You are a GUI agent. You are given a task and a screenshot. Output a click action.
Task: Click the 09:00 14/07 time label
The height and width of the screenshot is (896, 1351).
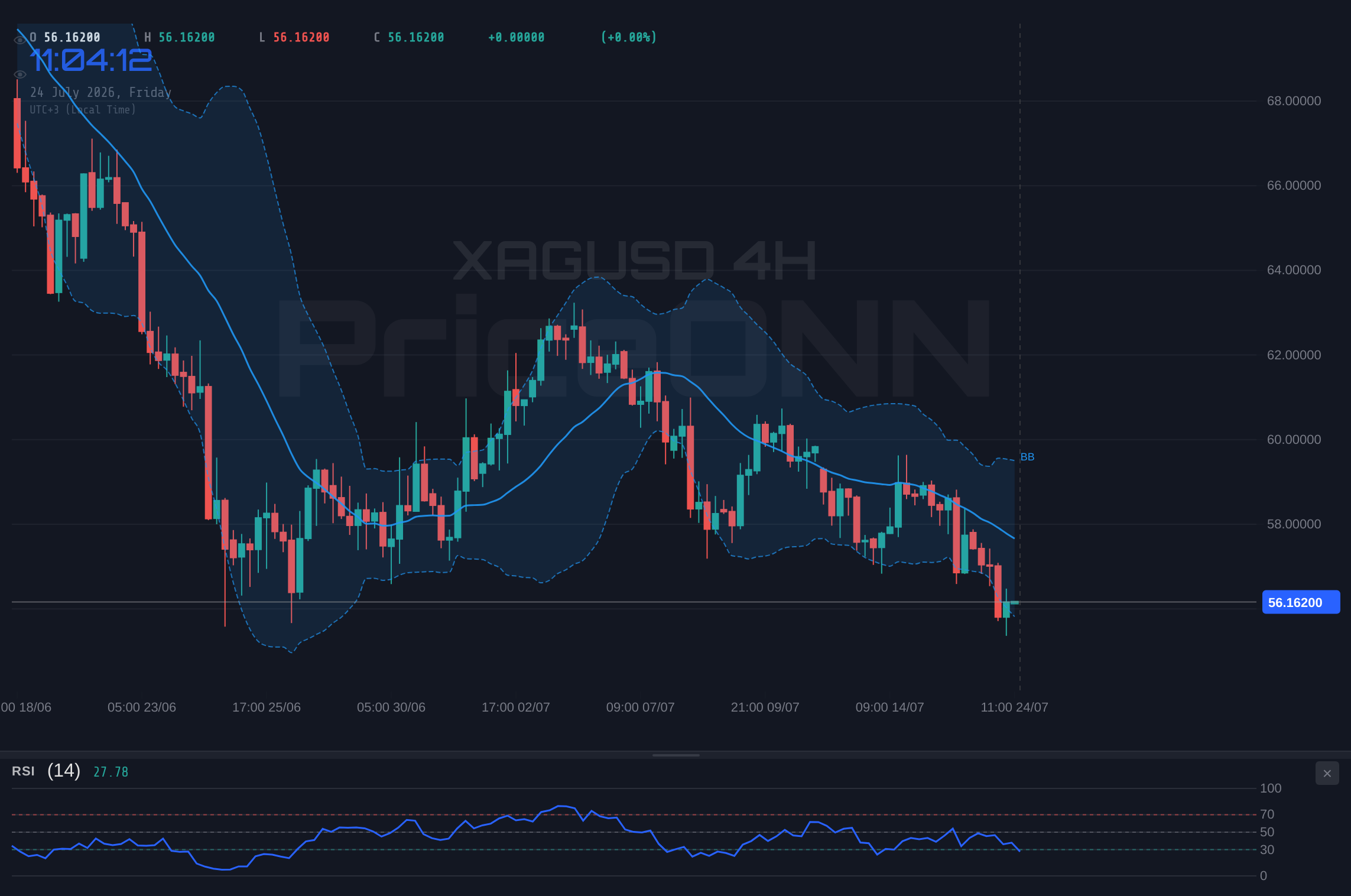coord(890,707)
